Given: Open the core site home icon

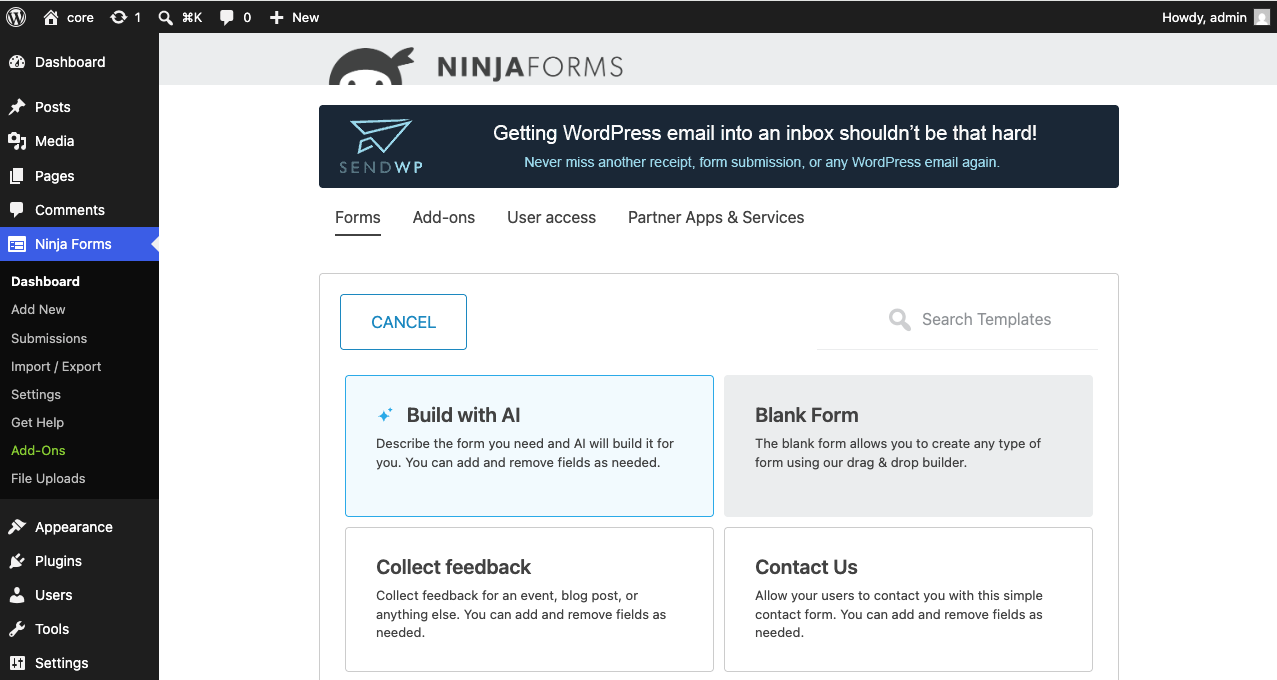Looking at the screenshot, I should 51,17.
